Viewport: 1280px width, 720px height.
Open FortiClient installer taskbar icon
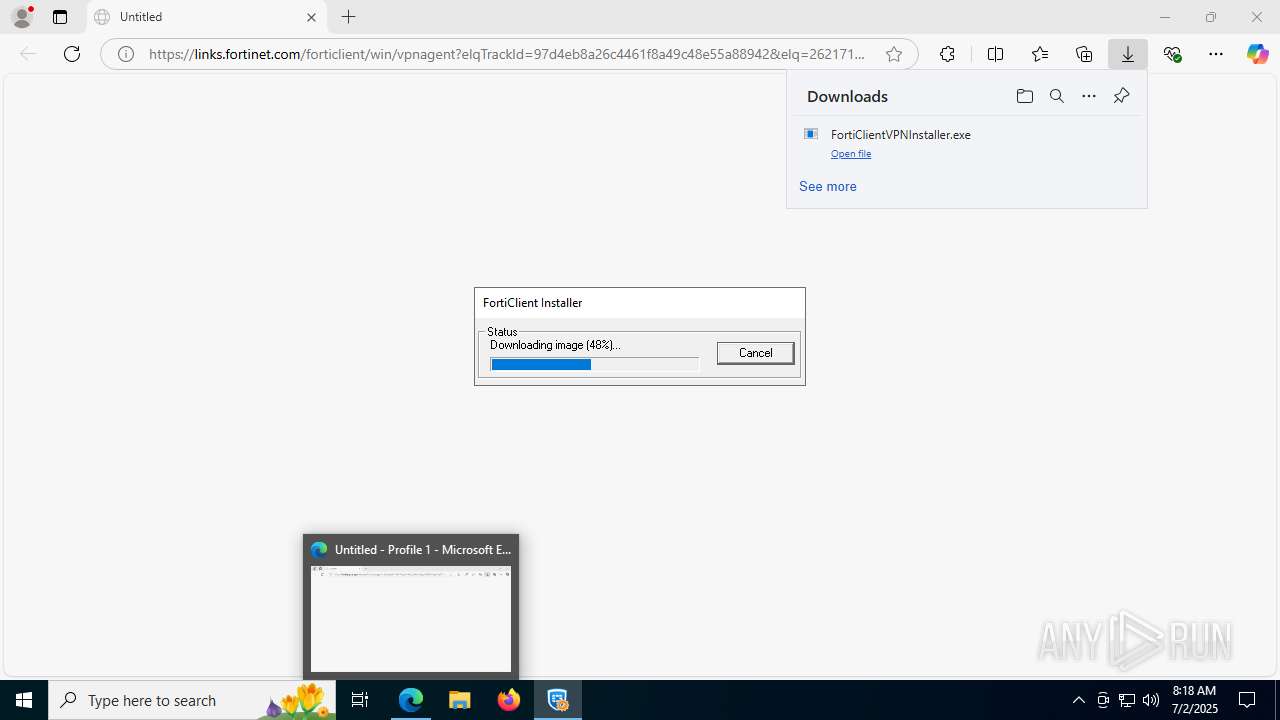[x=558, y=700]
